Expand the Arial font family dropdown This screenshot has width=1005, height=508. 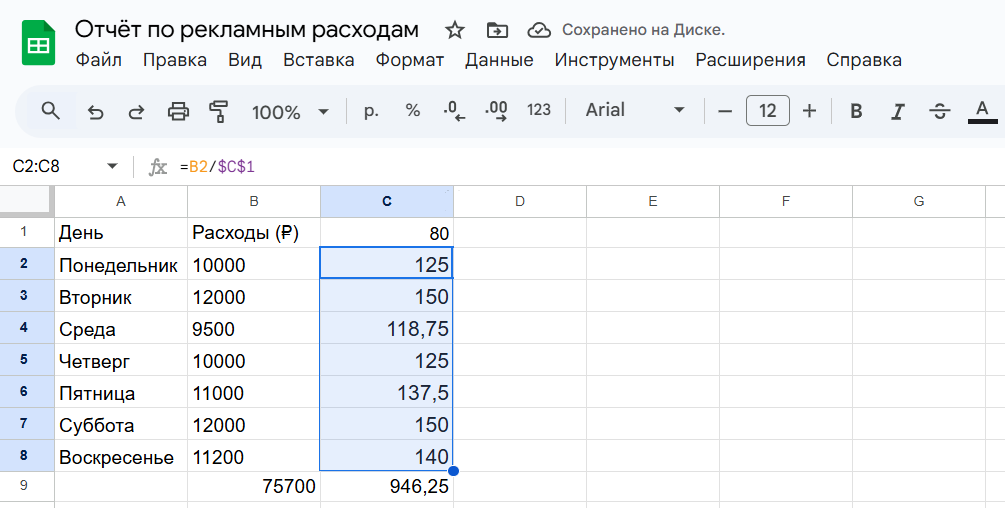[x=636, y=110]
